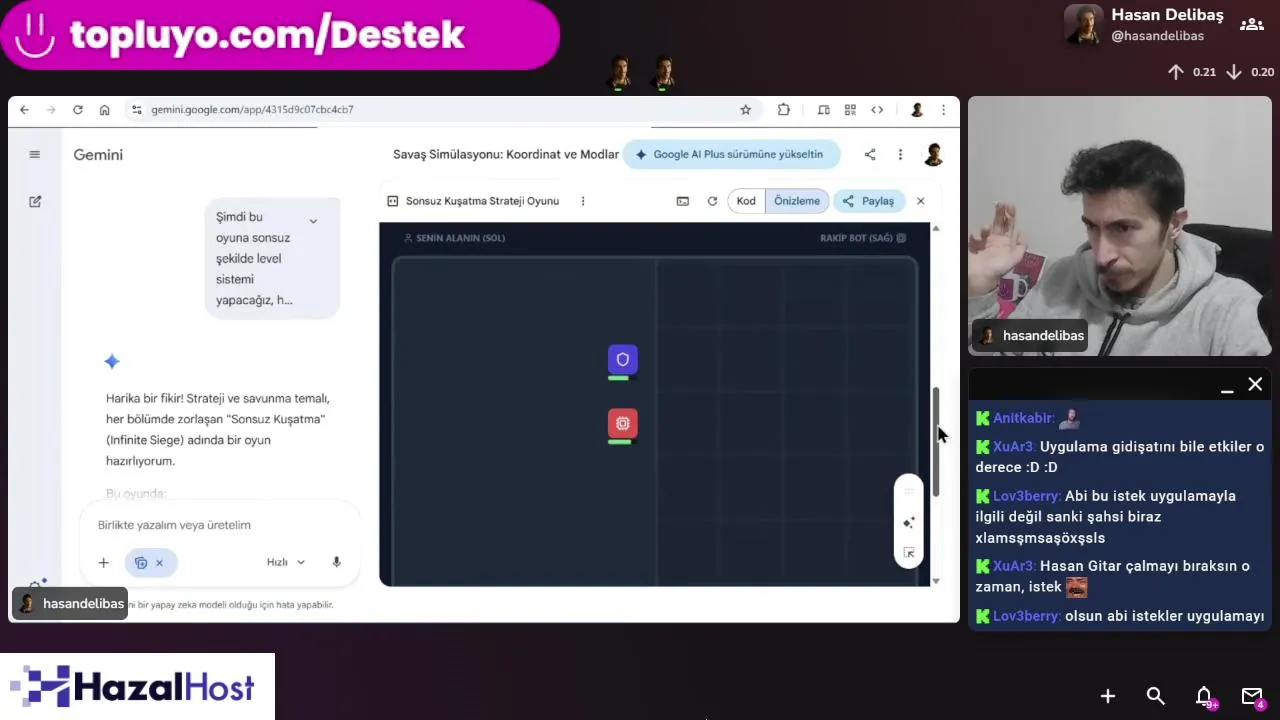
Task: Reload the Gemini browser page
Action: pyautogui.click(x=78, y=110)
